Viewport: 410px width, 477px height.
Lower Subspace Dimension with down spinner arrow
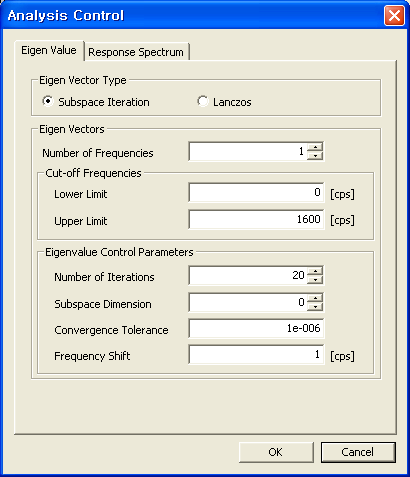315,306
